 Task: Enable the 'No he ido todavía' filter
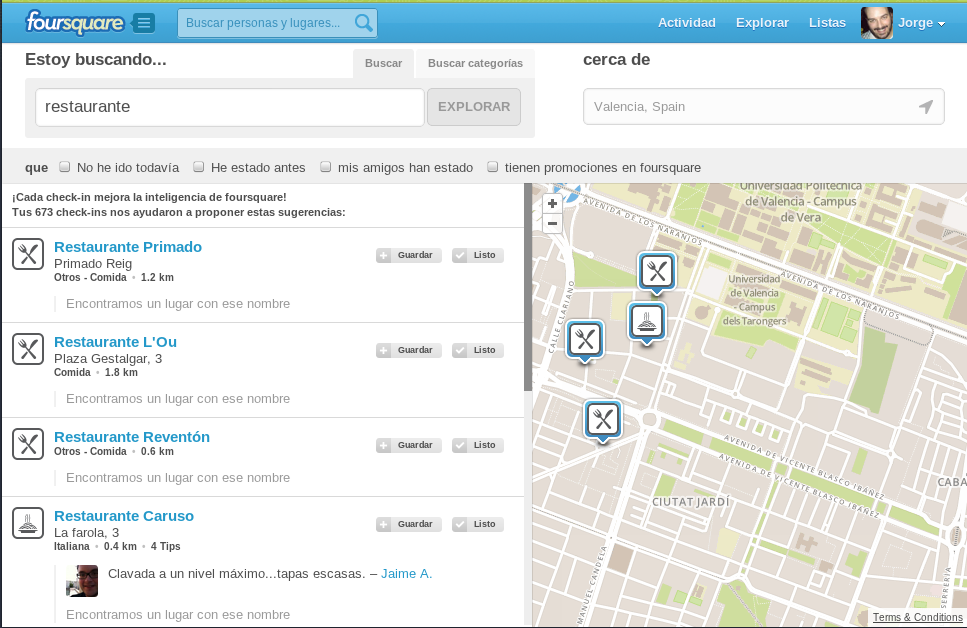click(64, 167)
